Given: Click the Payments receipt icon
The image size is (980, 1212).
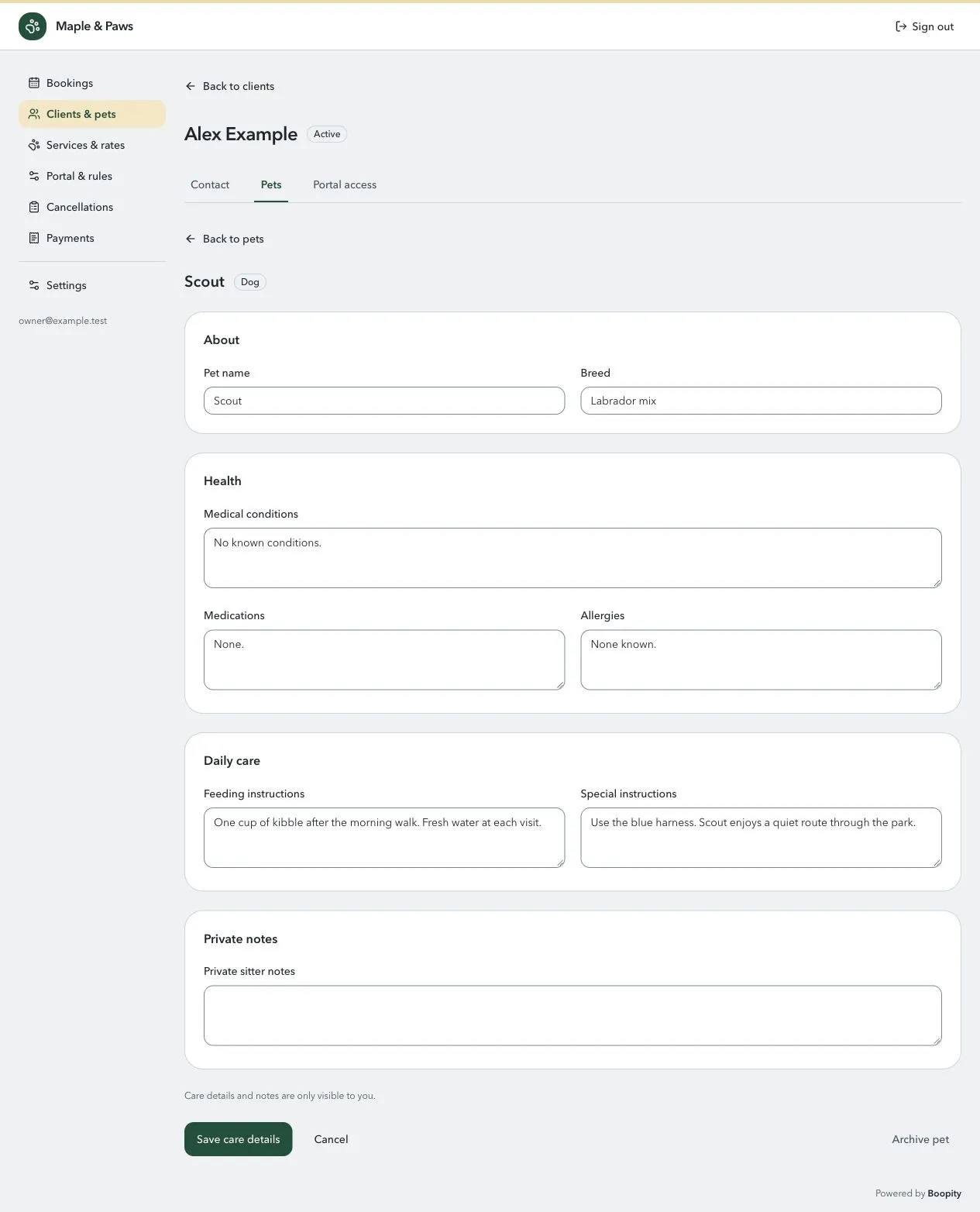Looking at the screenshot, I should [x=34, y=238].
